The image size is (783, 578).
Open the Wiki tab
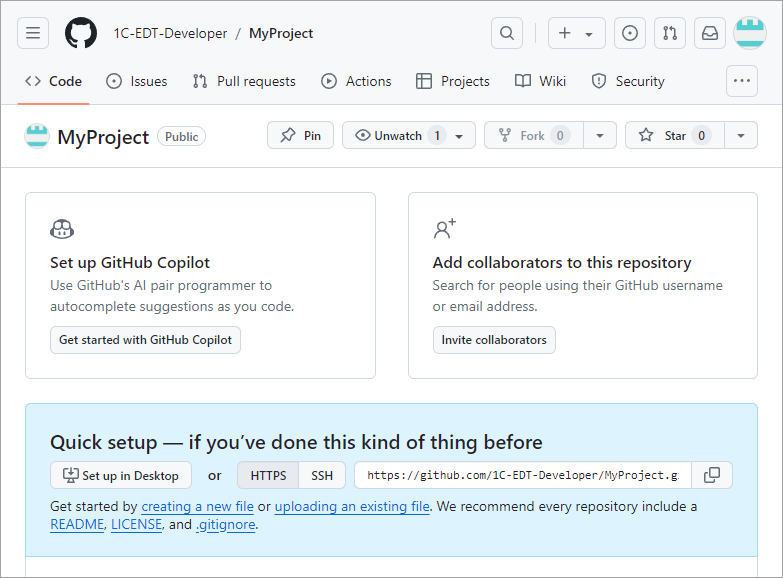[x=540, y=81]
